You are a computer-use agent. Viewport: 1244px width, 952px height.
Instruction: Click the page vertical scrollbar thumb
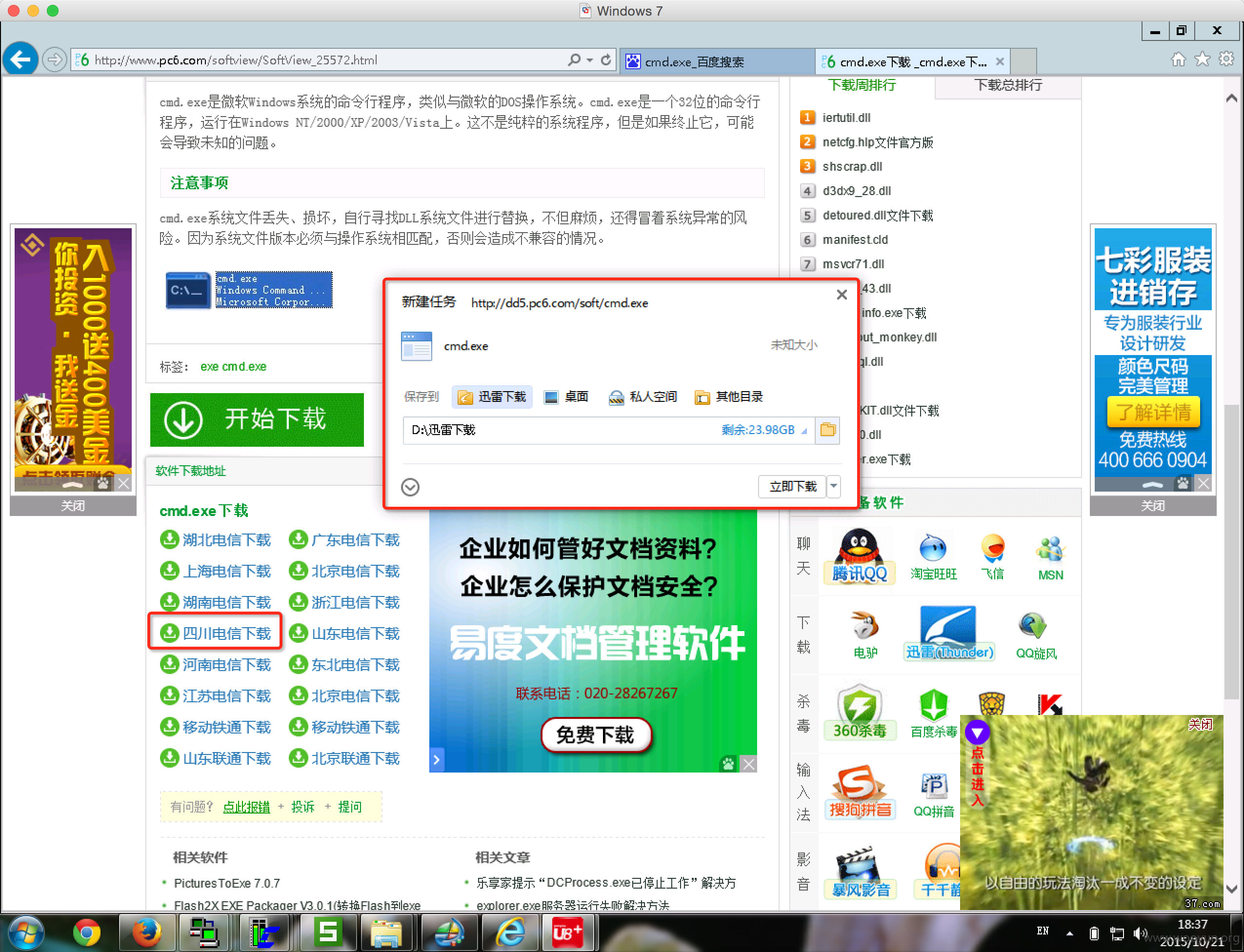[1231, 552]
